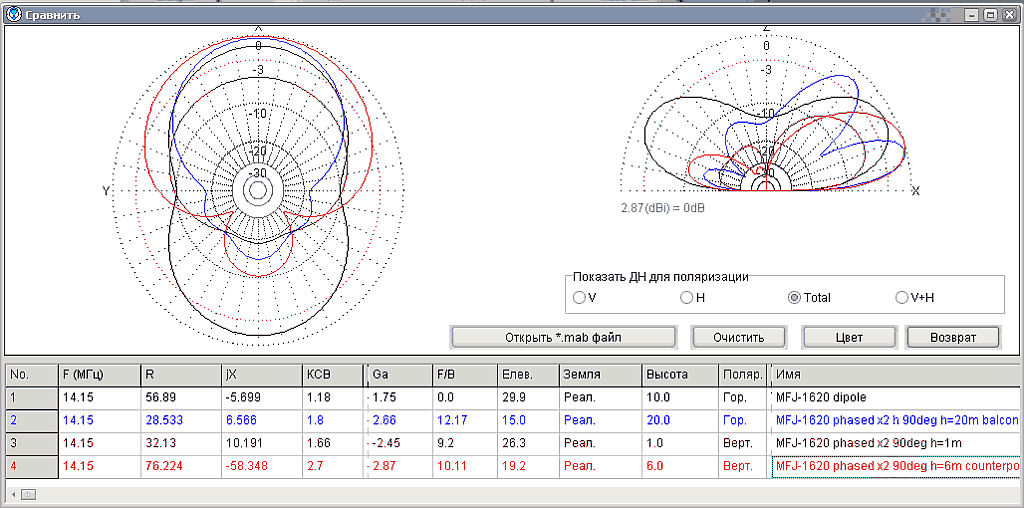The width and height of the screenshot is (1024, 508).
Task: Open the Цвет color chooser button
Action: (x=849, y=337)
